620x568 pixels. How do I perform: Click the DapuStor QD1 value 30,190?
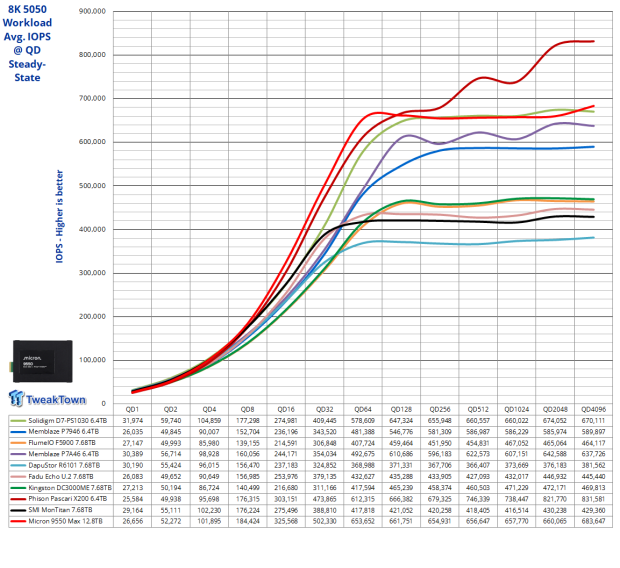(132, 465)
